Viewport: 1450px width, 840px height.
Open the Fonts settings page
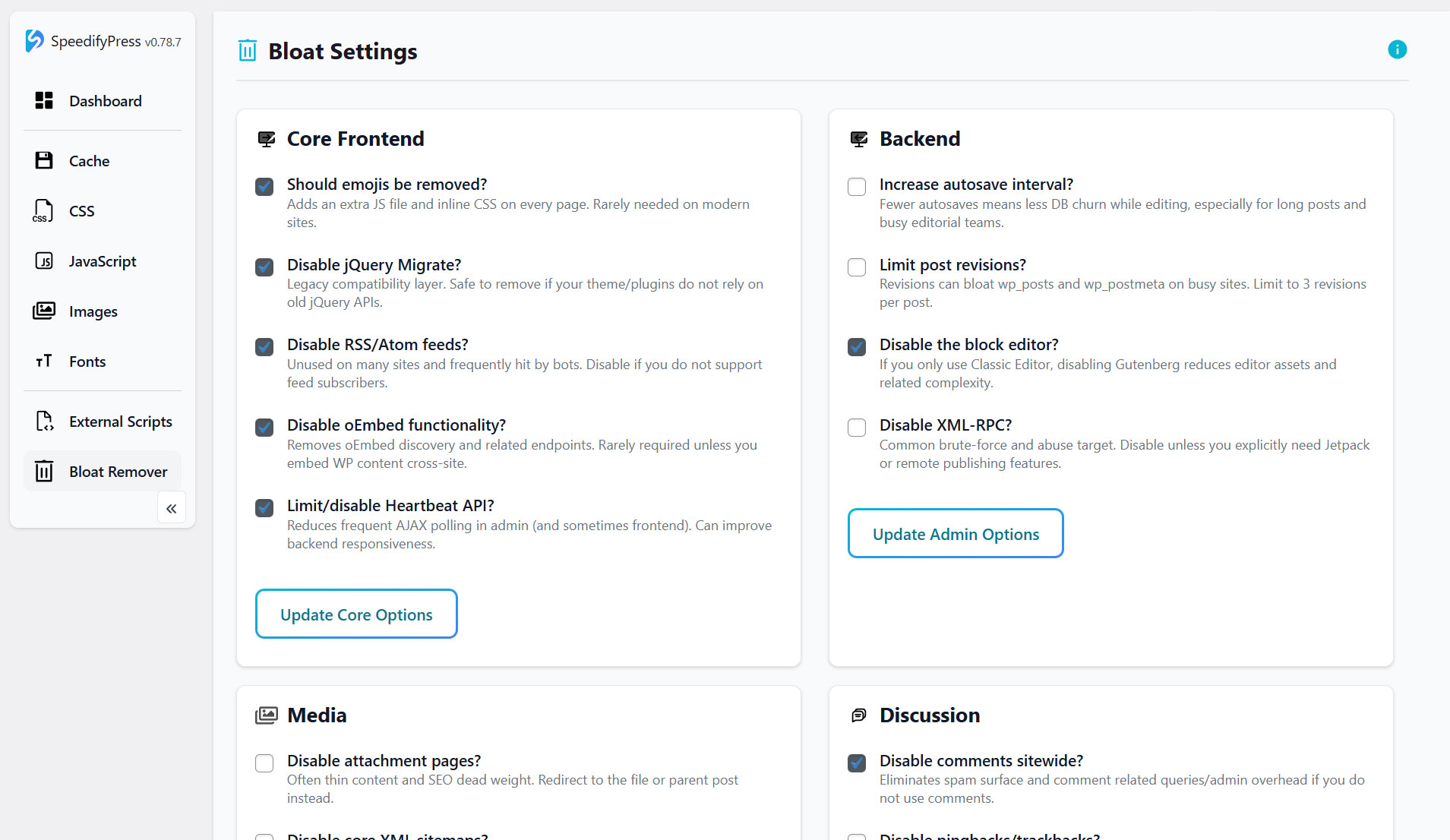pos(103,361)
